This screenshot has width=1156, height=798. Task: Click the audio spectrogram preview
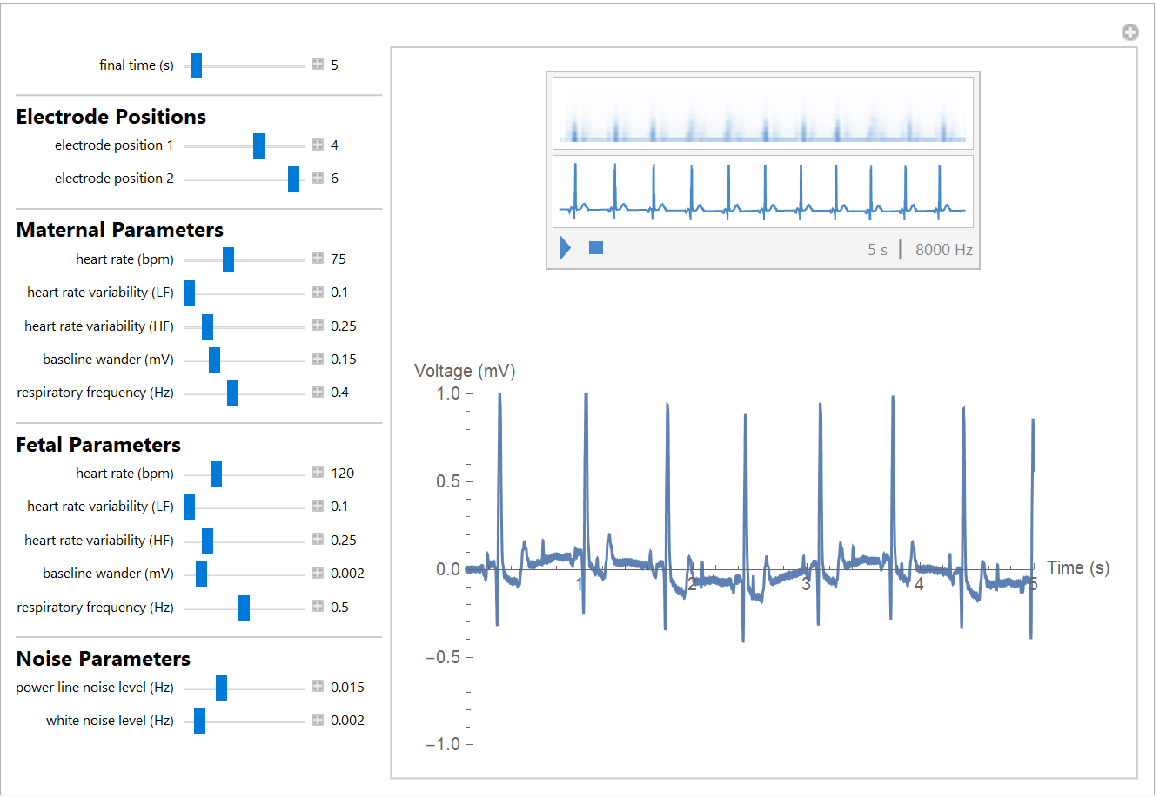point(761,113)
